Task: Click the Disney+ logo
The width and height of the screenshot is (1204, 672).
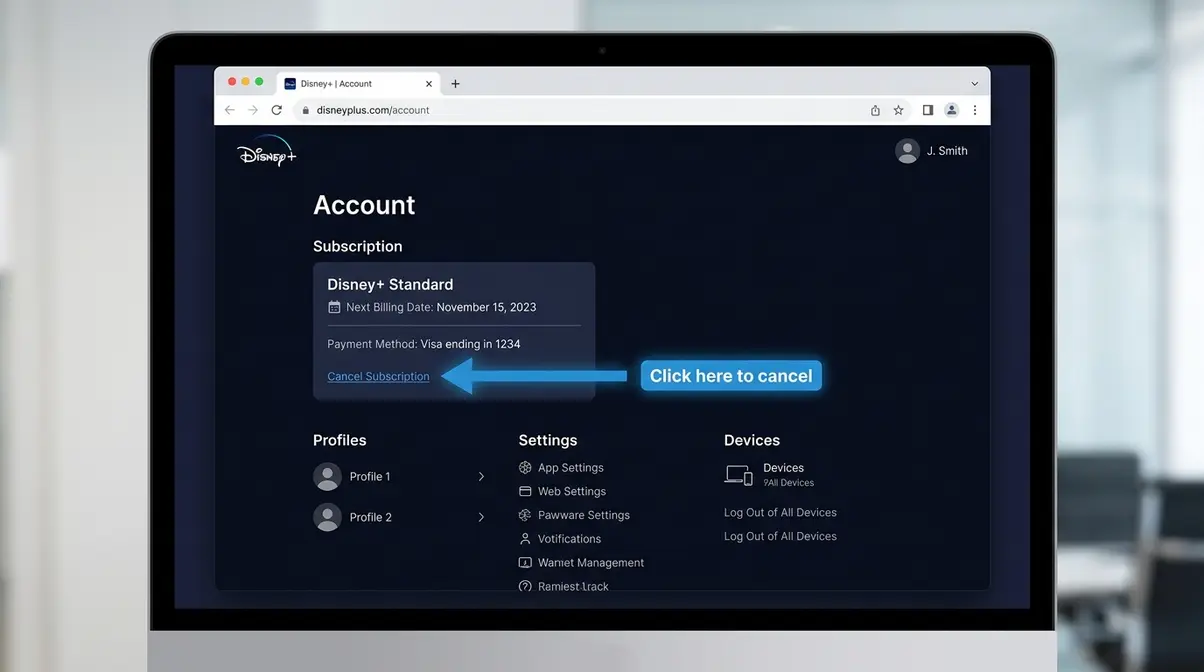Action: click(x=267, y=151)
